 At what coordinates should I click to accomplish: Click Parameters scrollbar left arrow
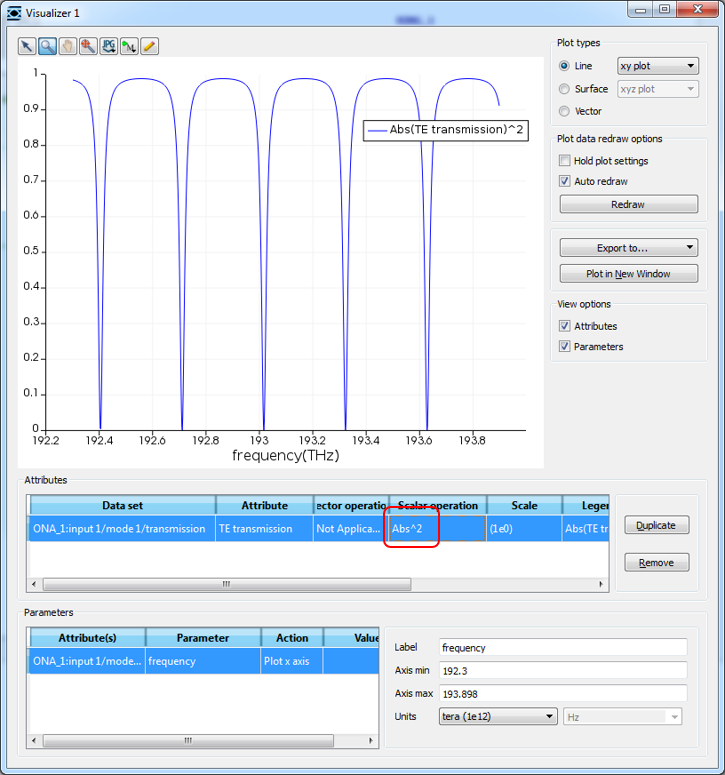[34, 740]
